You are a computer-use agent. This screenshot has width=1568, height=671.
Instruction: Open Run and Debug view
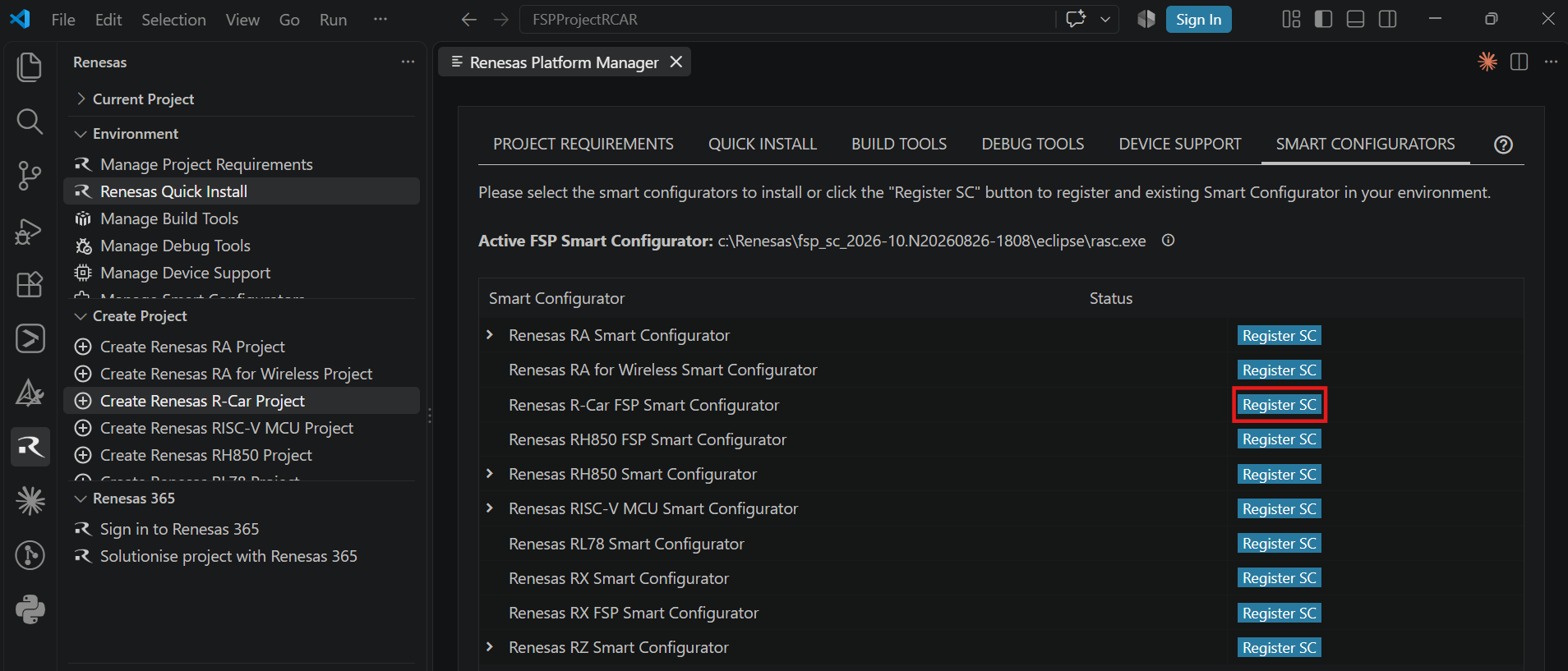[30, 231]
